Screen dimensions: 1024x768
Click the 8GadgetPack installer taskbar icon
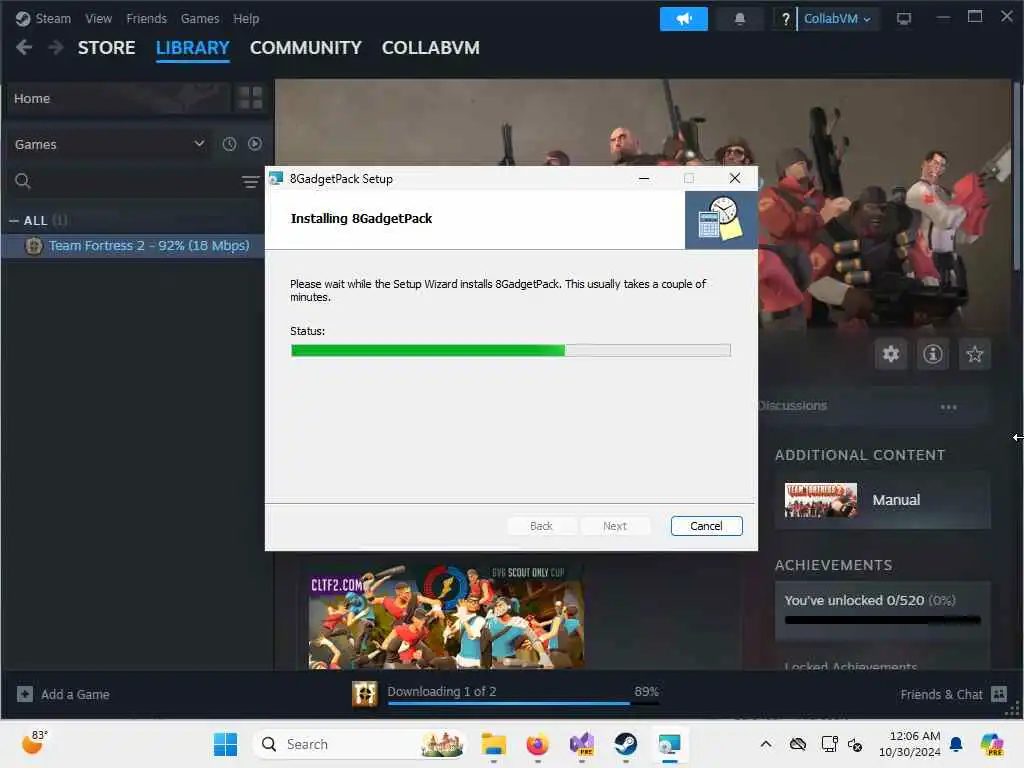669,744
